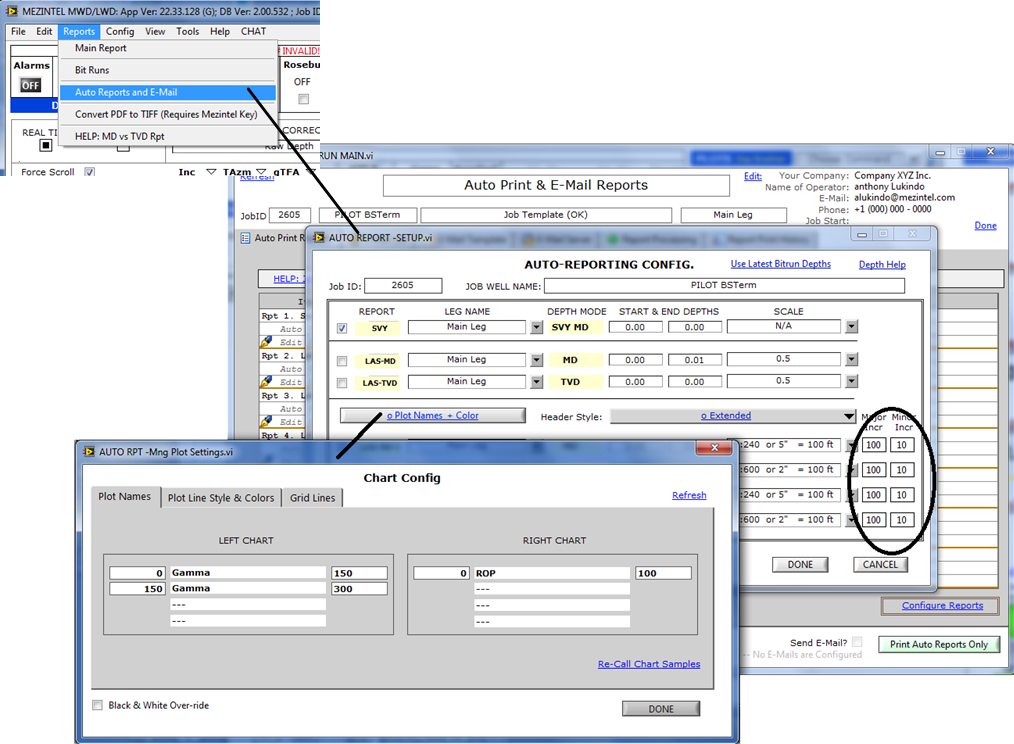Toggle Black & White Over-ride checkbox
This screenshot has width=1014, height=744.
(x=98, y=705)
